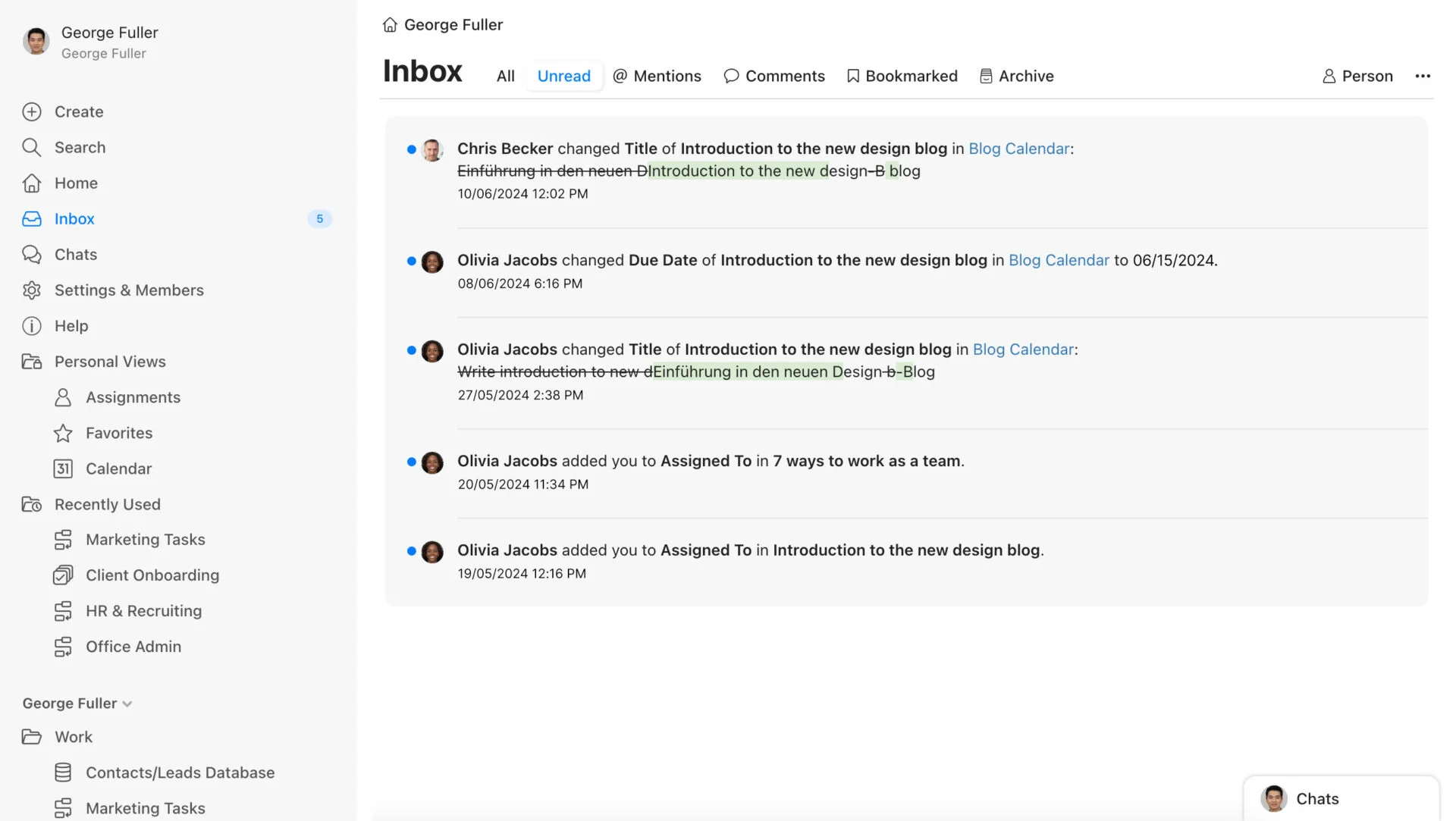This screenshot has width=1456, height=821.
Task: Open Calendar icon in Personal Views
Action: [63, 468]
